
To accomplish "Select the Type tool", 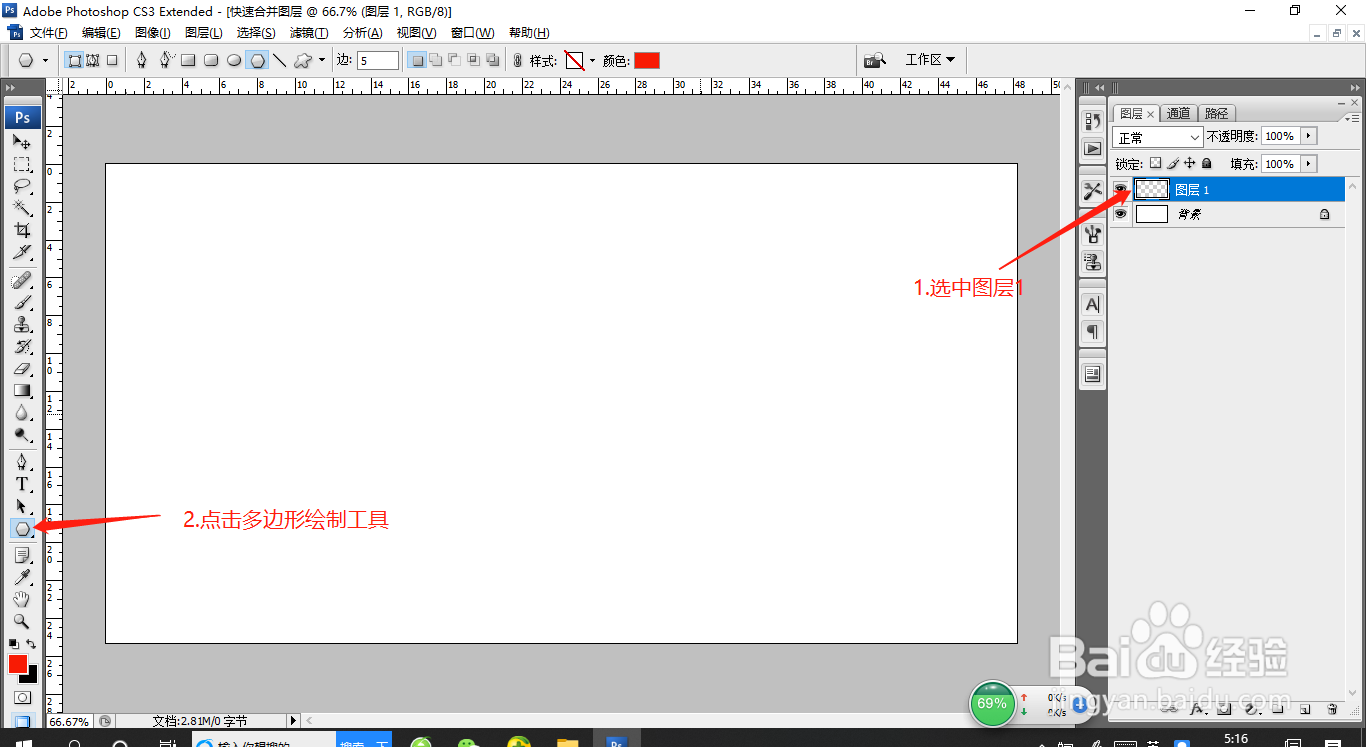I will 22,484.
